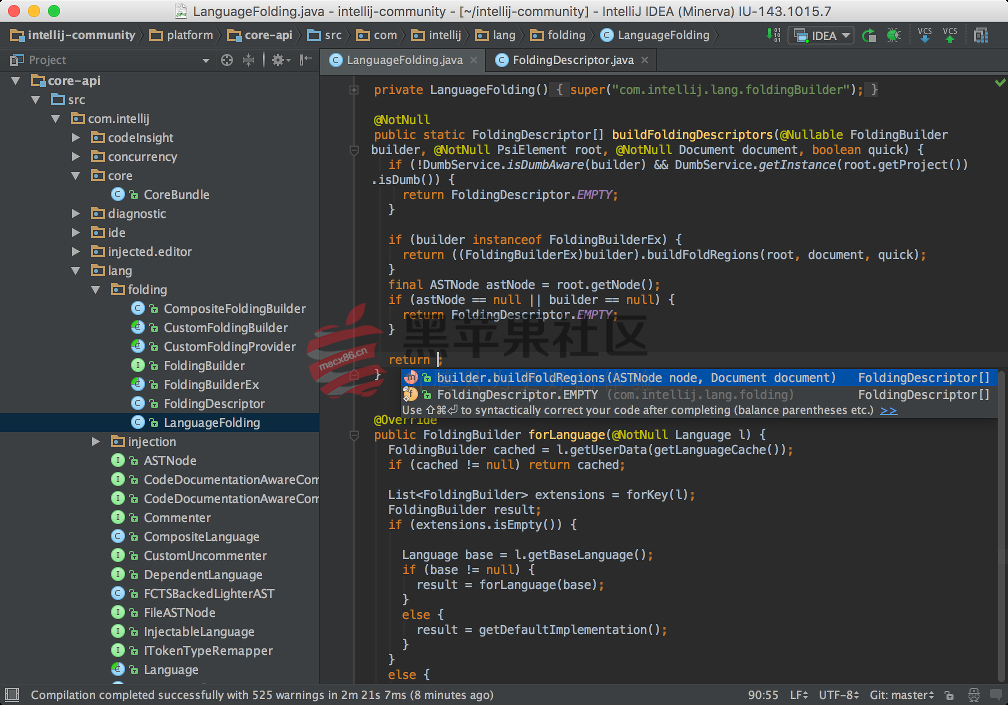
Task: Collapse the folding package node
Action: [96, 289]
